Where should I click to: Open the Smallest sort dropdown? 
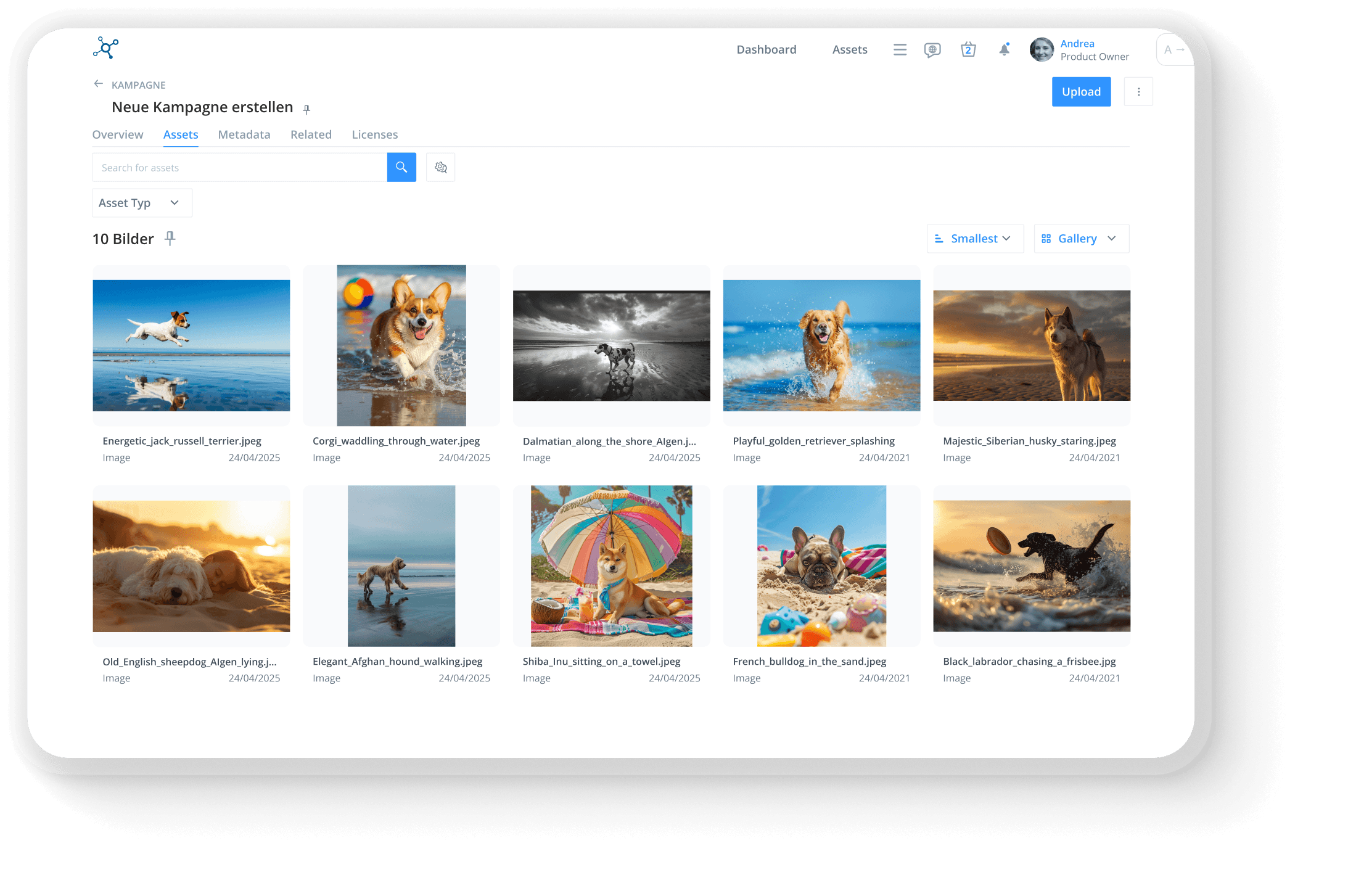[975, 239]
